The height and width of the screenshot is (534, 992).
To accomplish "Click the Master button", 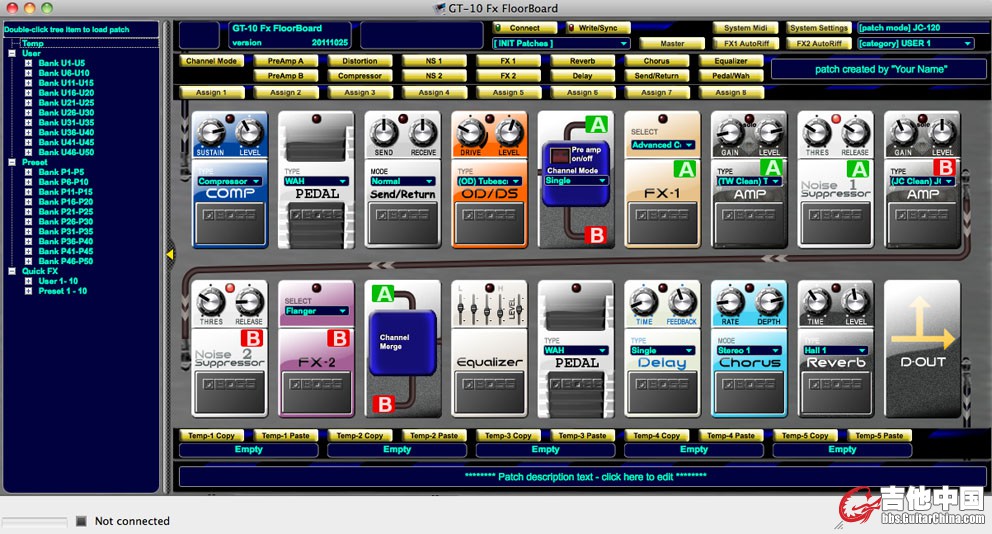I will [672, 44].
